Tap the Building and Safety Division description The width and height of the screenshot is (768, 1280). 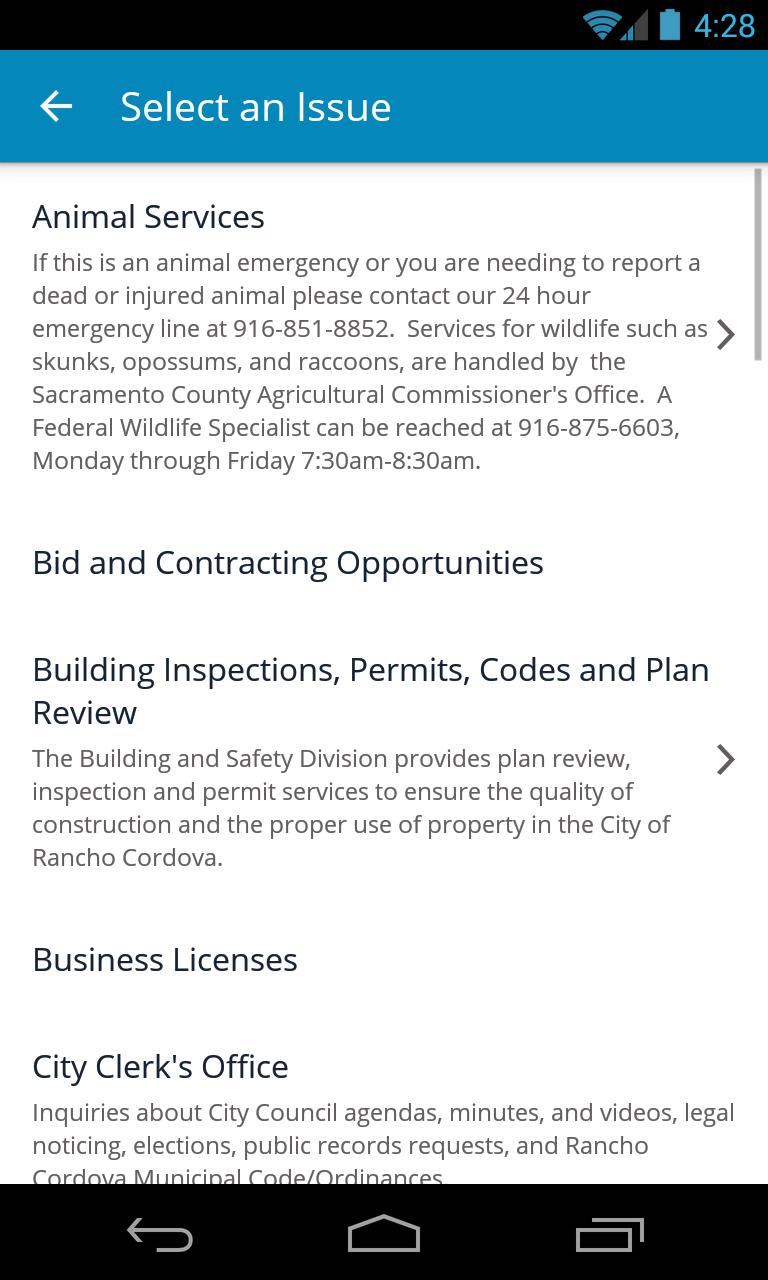click(x=350, y=808)
